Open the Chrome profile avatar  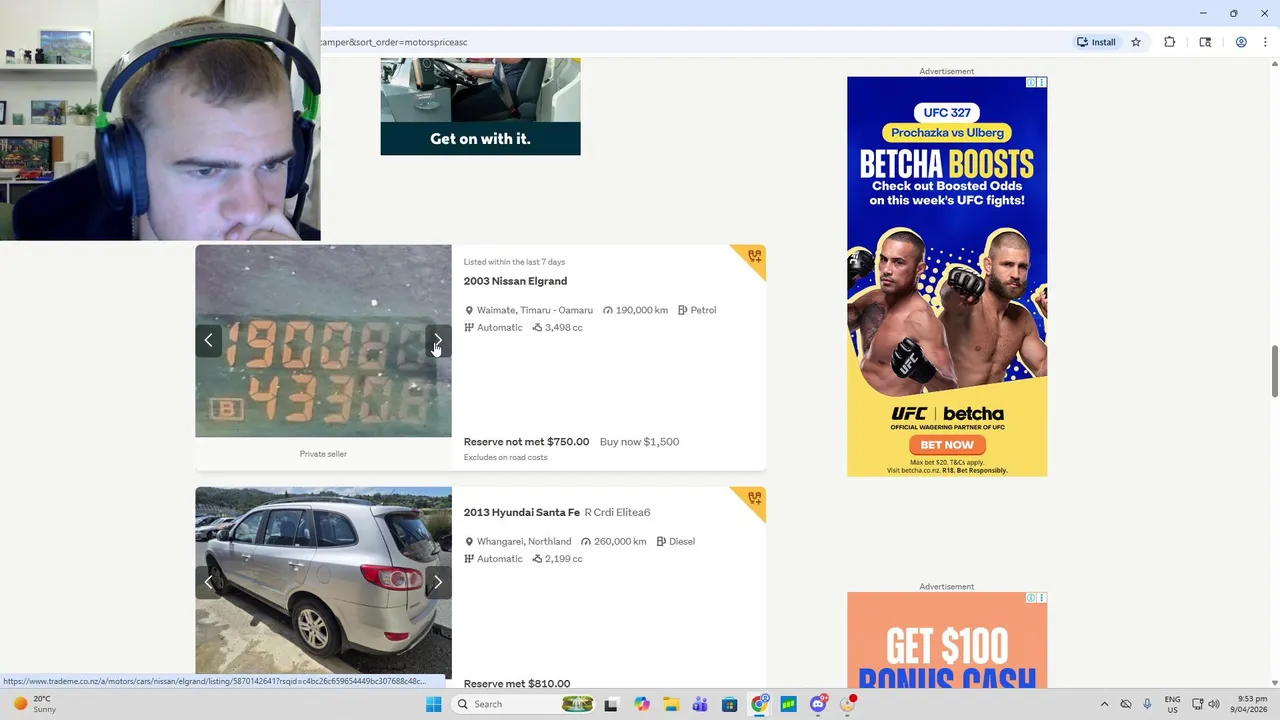1241,42
